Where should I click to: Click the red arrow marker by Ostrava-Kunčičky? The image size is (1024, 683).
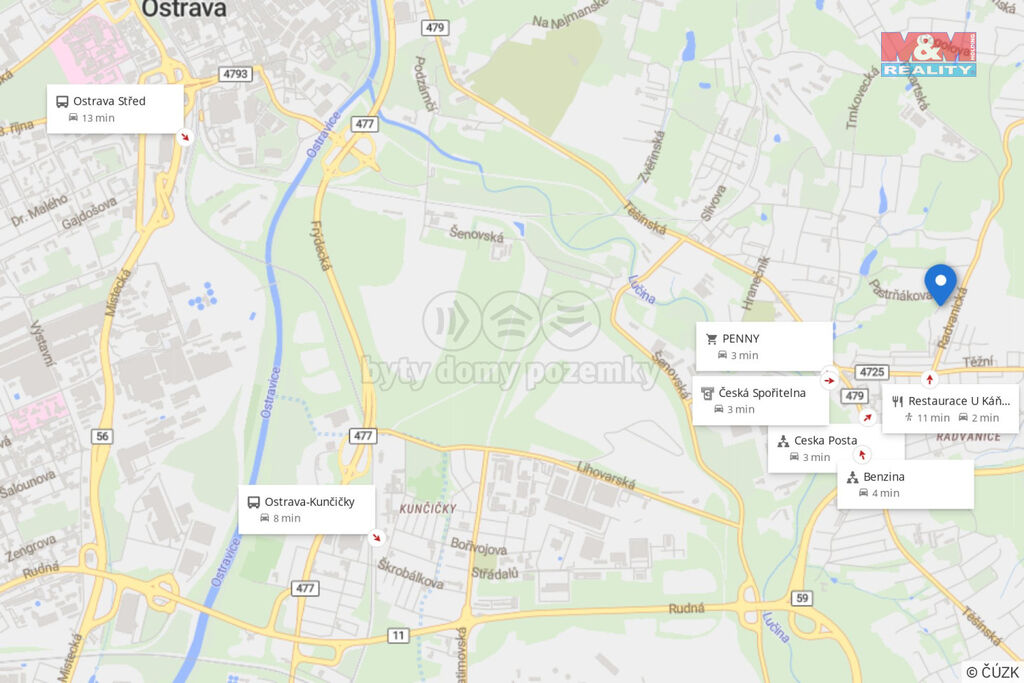tap(376, 537)
